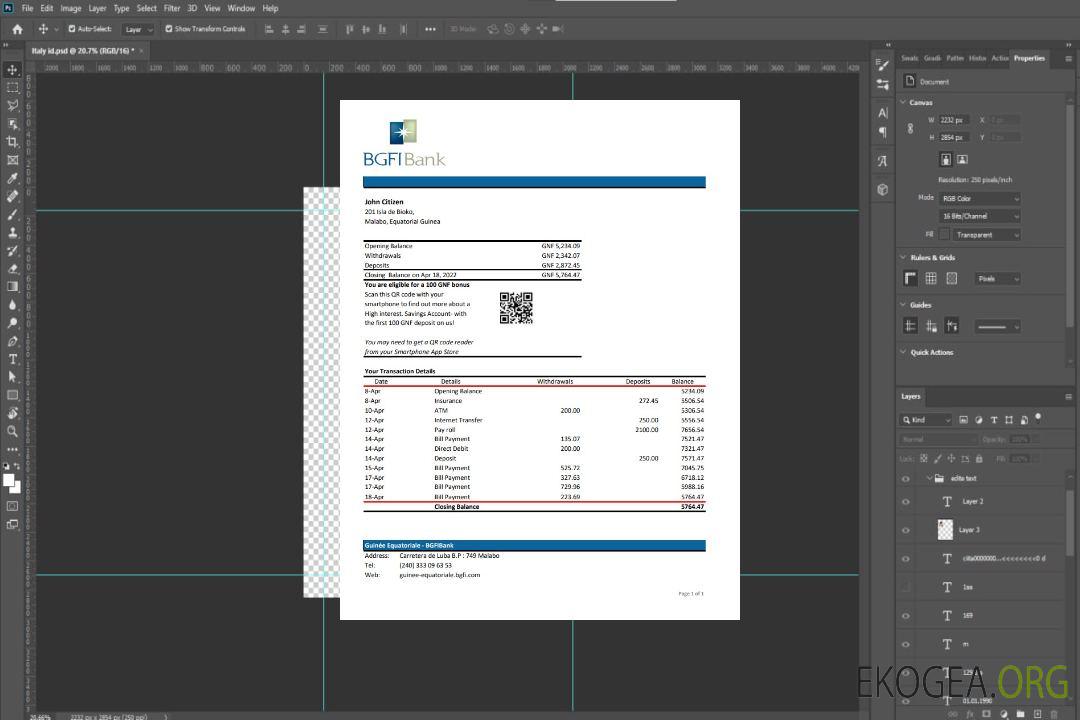Click the Home icon in options bar
The height and width of the screenshot is (720, 1080).
point(17,29)
